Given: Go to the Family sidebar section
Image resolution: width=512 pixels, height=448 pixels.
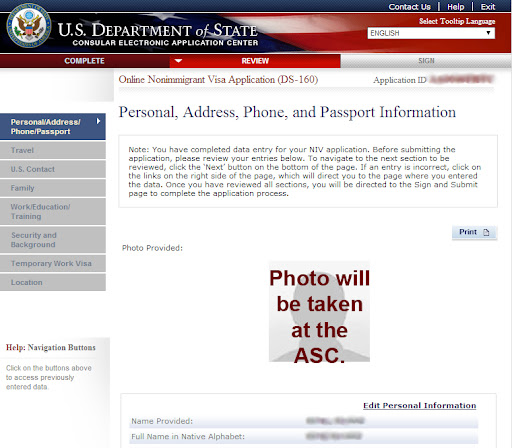Looking at the screenshot, I should tap(53, 188).
